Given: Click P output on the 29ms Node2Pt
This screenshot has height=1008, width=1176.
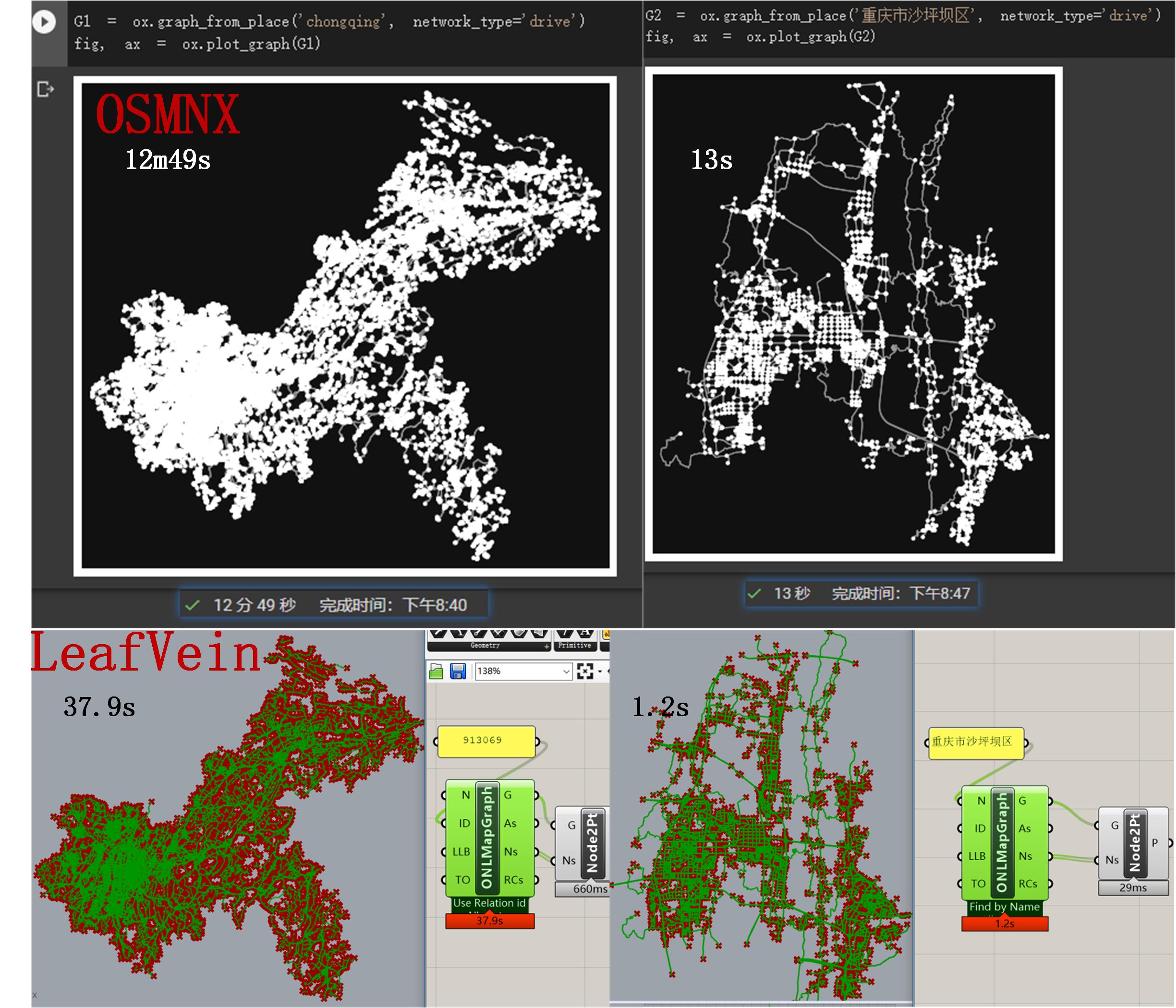Looking at the screenshot, I should [x=1155, y=843].
